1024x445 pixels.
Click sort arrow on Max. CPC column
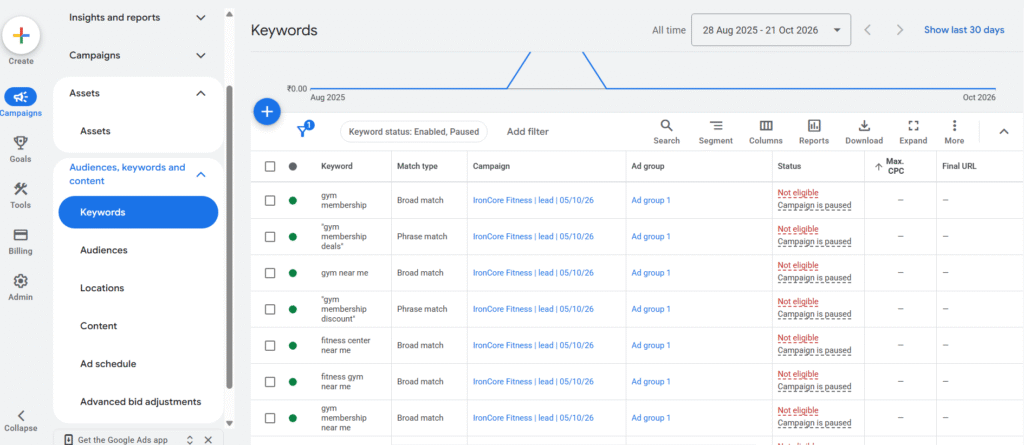pos(878,167)
